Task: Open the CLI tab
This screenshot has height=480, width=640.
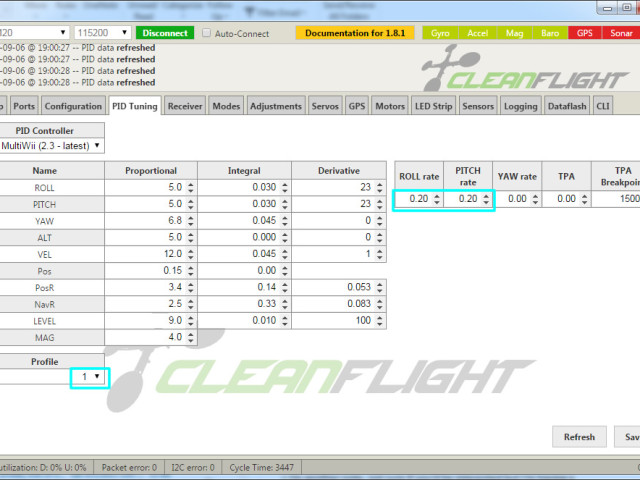Action: tap(603, 106)
